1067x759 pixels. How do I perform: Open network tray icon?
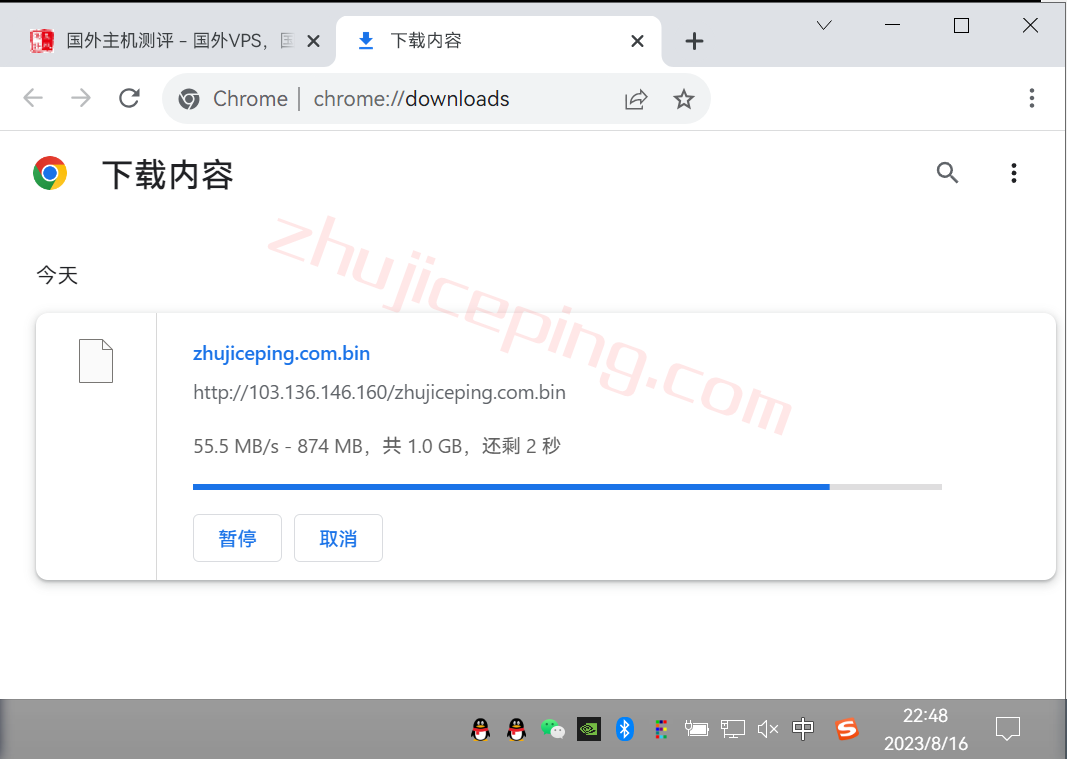732,730
